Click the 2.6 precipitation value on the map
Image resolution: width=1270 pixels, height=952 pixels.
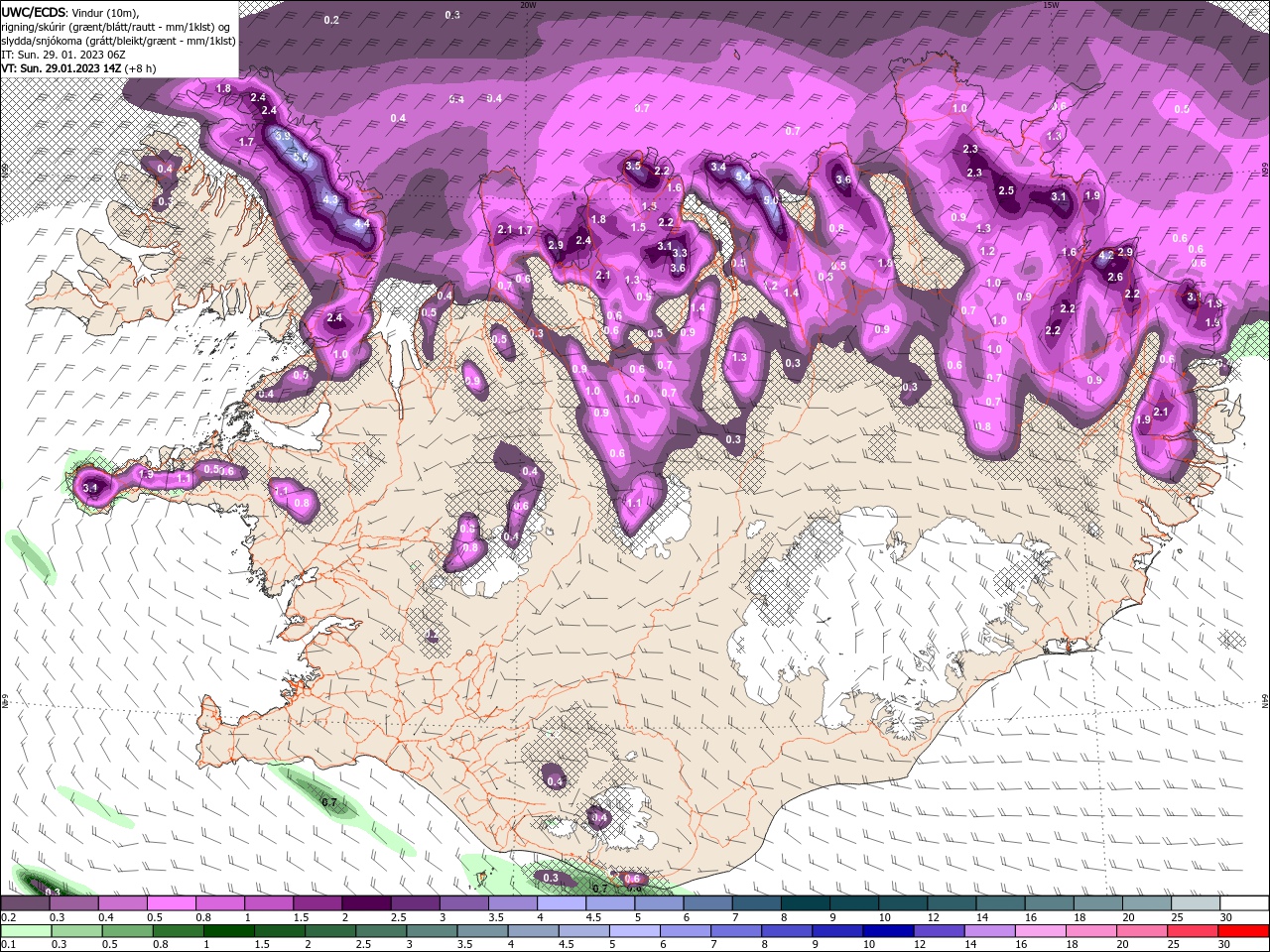(1115, 277)
